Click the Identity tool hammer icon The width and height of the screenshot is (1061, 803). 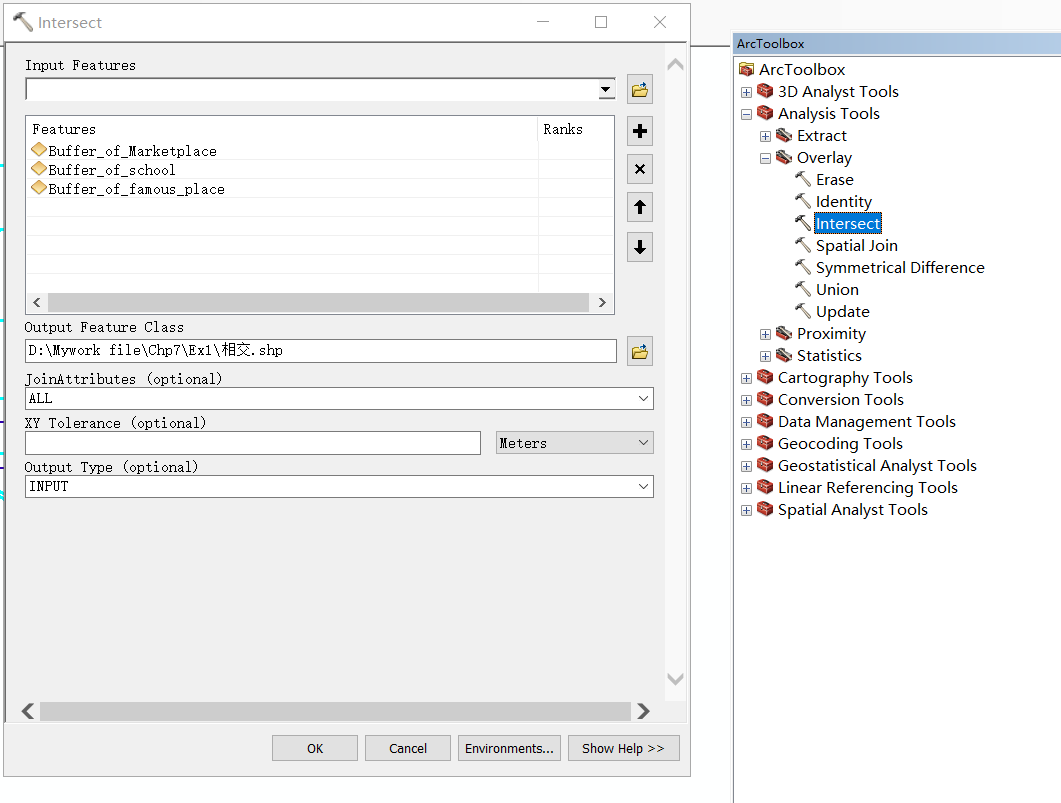click(x=803, y=201)
